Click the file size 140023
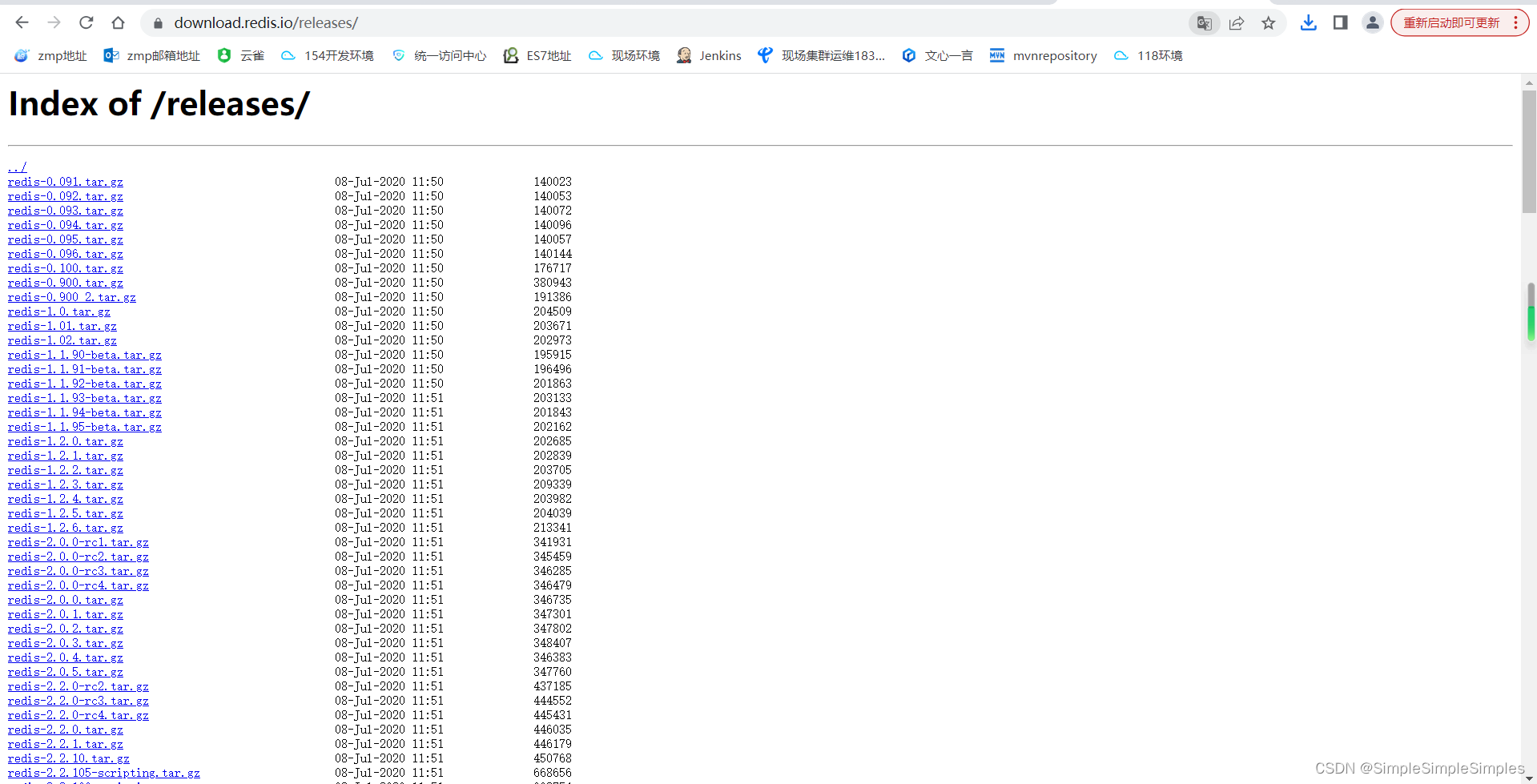1537x784 pixels. (553, 182)
